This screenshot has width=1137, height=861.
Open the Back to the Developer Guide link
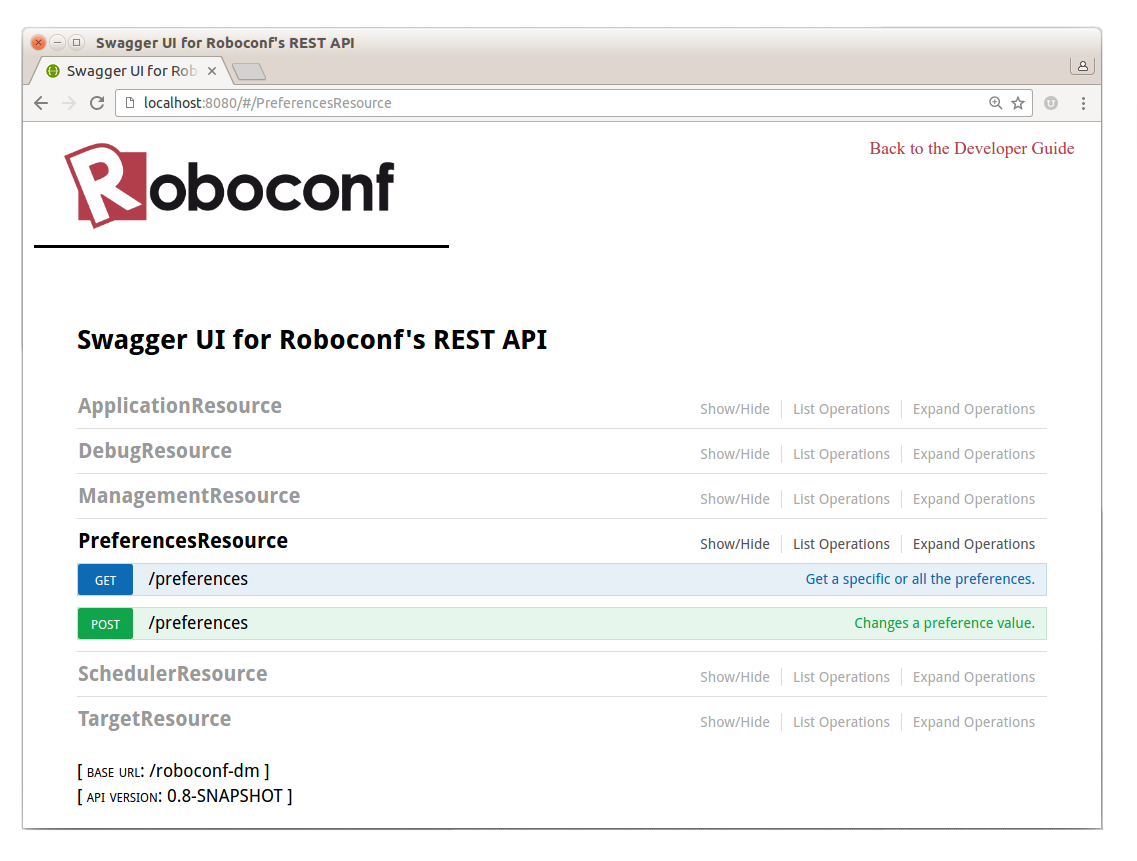(x=971, y=148)
